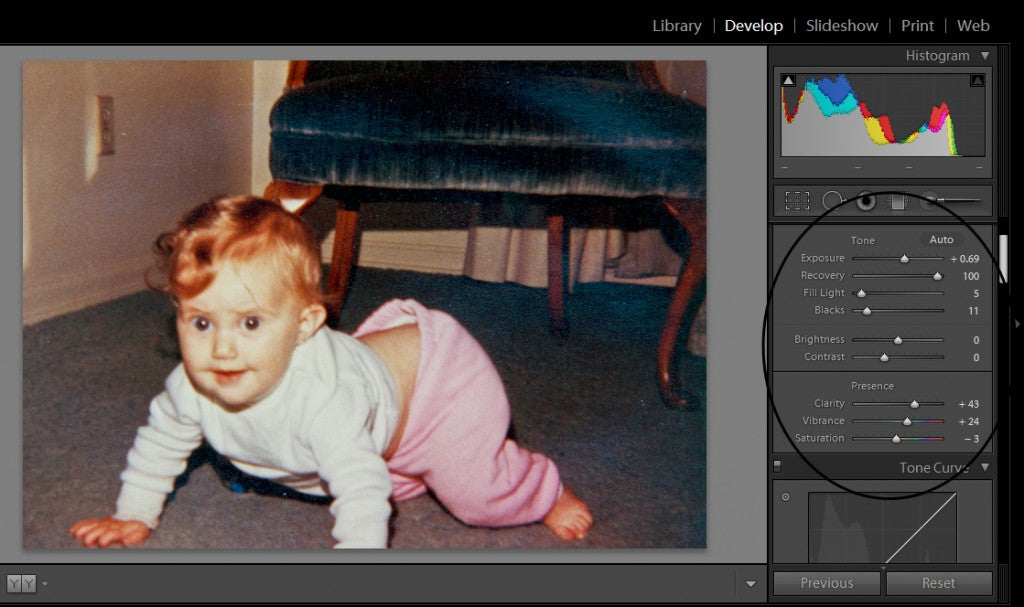
Task: Click the Tone Curve target adjustment icon
Action: [x=785, y=497]
